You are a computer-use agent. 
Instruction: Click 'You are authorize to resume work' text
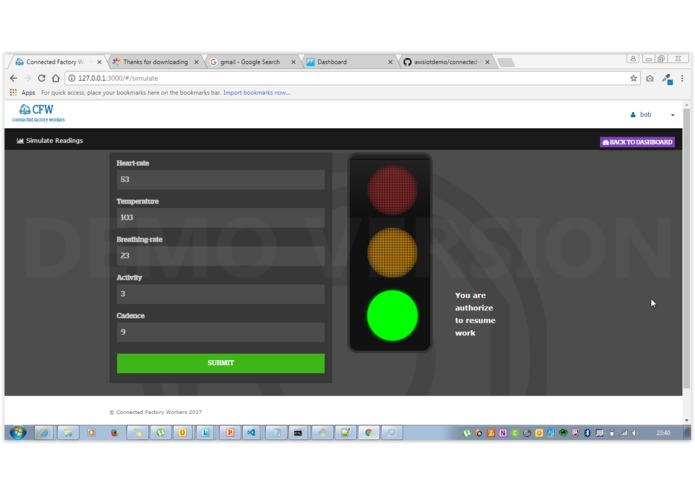click(475, 314)
